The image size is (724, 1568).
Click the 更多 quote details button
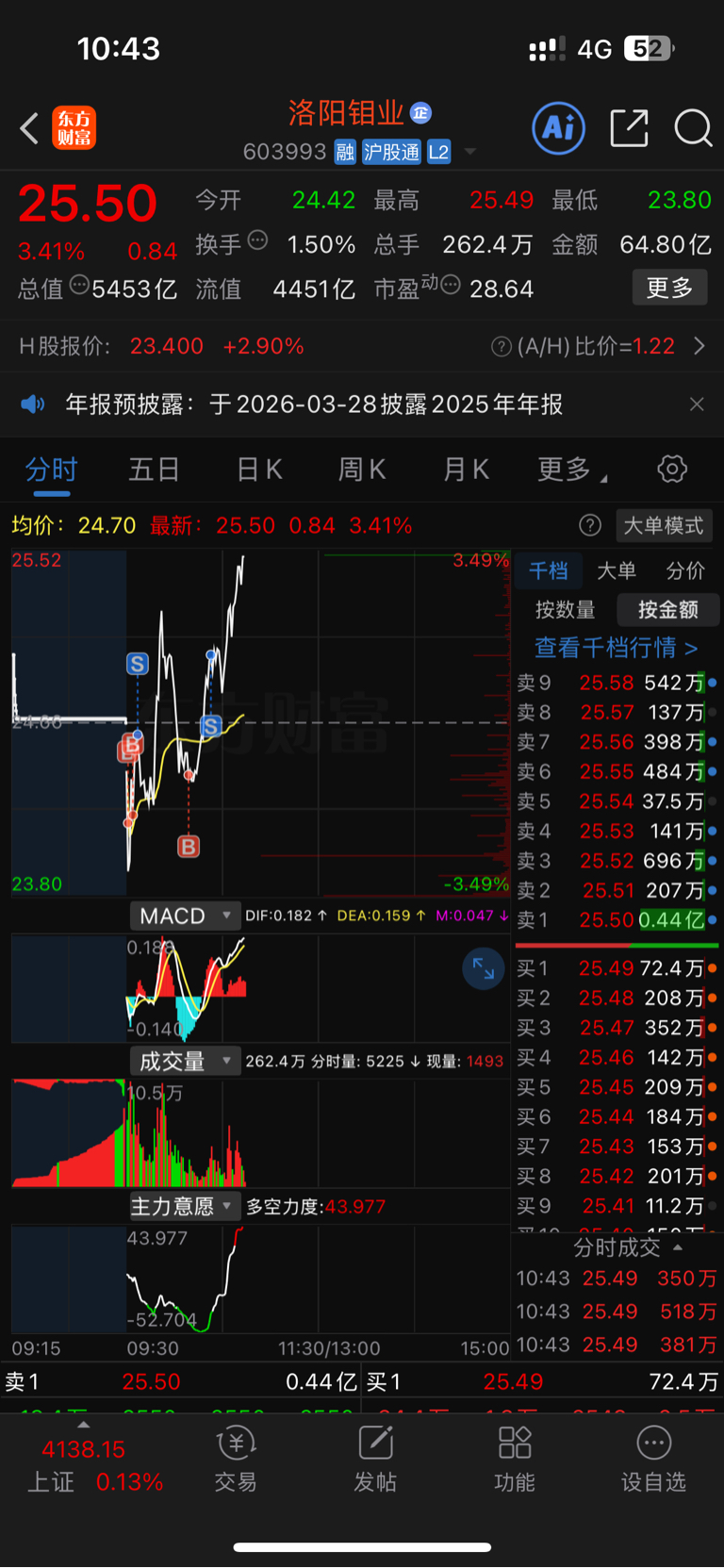pyautogui.click(x=669, y=288)
